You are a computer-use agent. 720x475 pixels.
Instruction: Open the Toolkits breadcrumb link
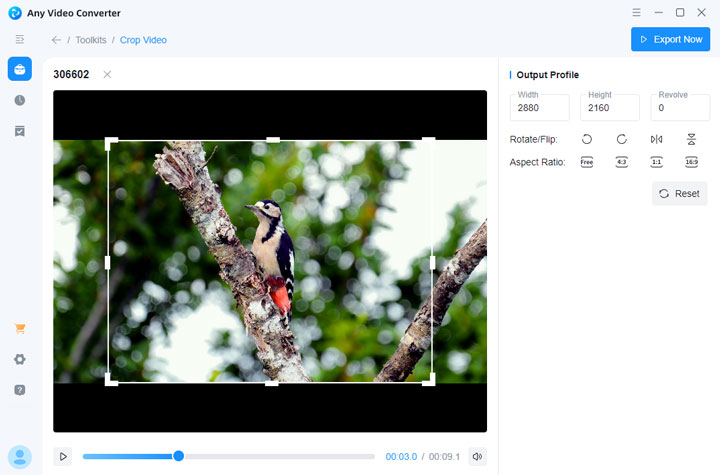tap(91, 40)
